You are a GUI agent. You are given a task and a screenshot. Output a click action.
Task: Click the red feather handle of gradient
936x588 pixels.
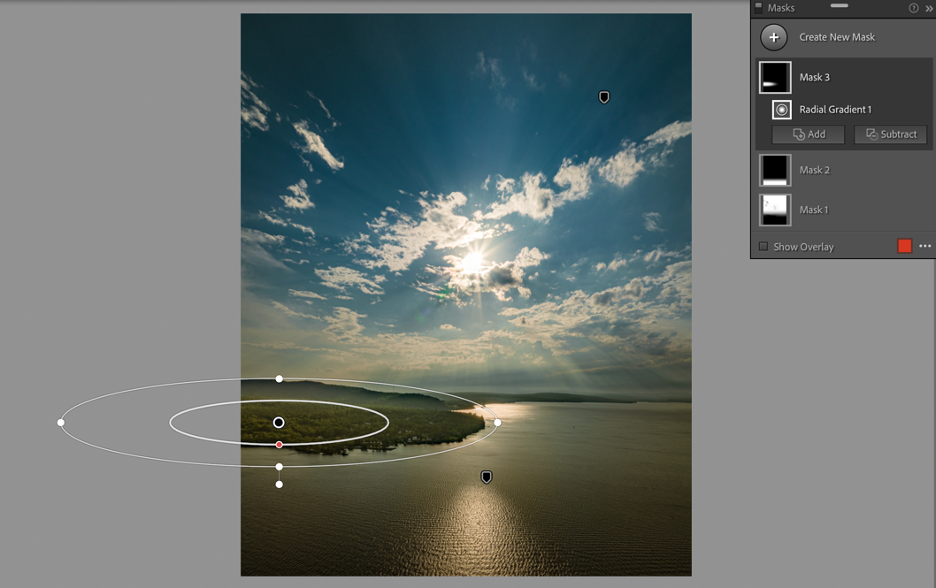[279, 444]
